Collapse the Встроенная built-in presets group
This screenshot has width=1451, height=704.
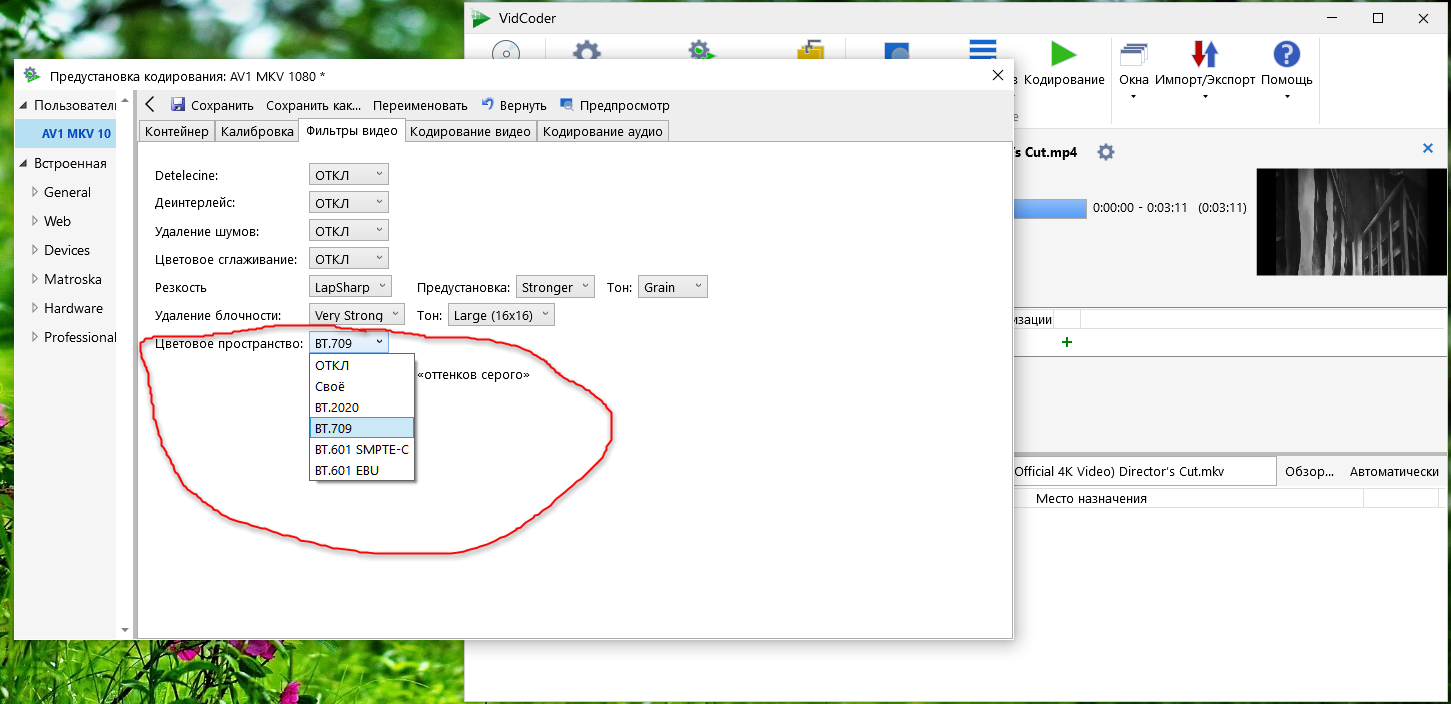point(24,163)
